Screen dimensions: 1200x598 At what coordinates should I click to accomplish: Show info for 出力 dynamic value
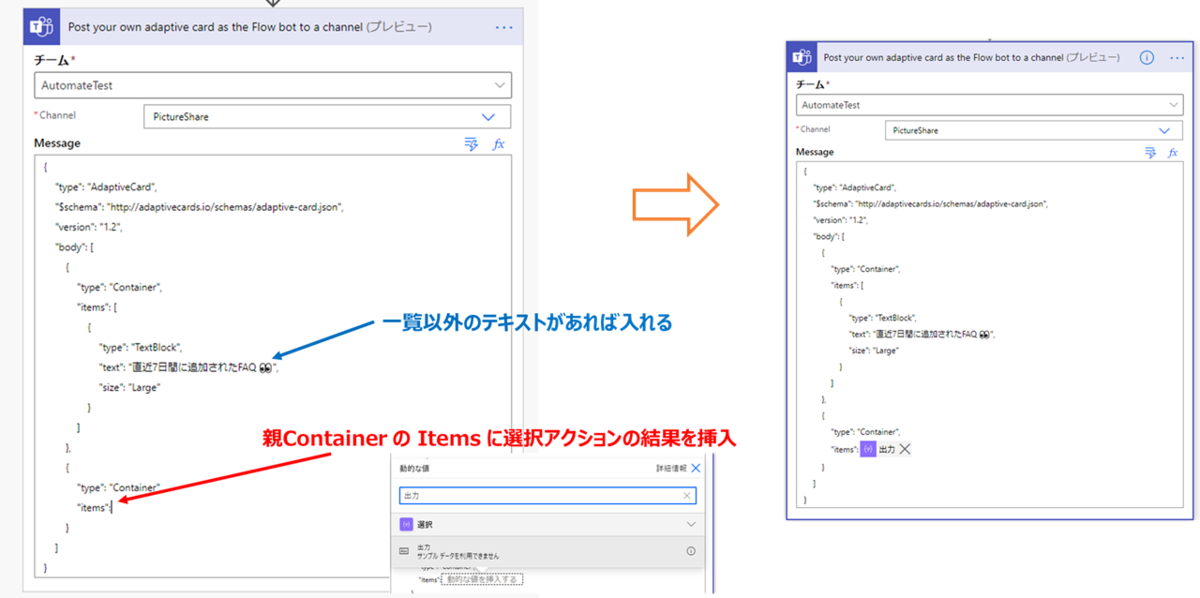[x=690, y=551]
